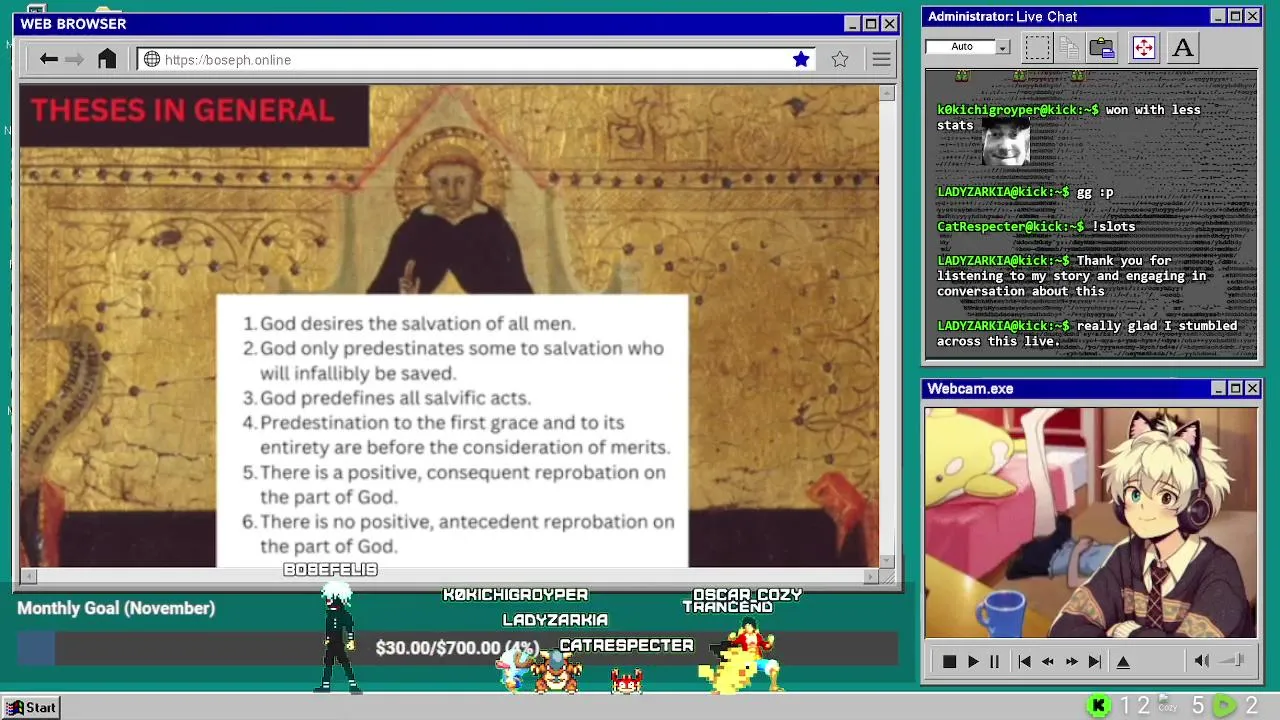Click the OSCAR_COZY name label
1280x720 pixels.
click(747, 595)
